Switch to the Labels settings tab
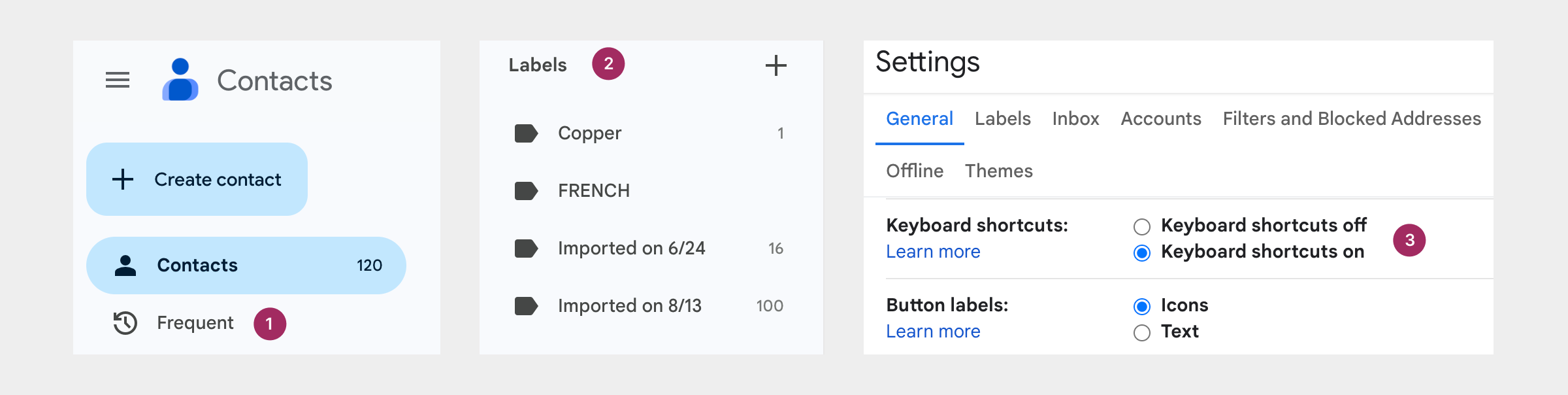1568x395 pixels. point(1002,118)
